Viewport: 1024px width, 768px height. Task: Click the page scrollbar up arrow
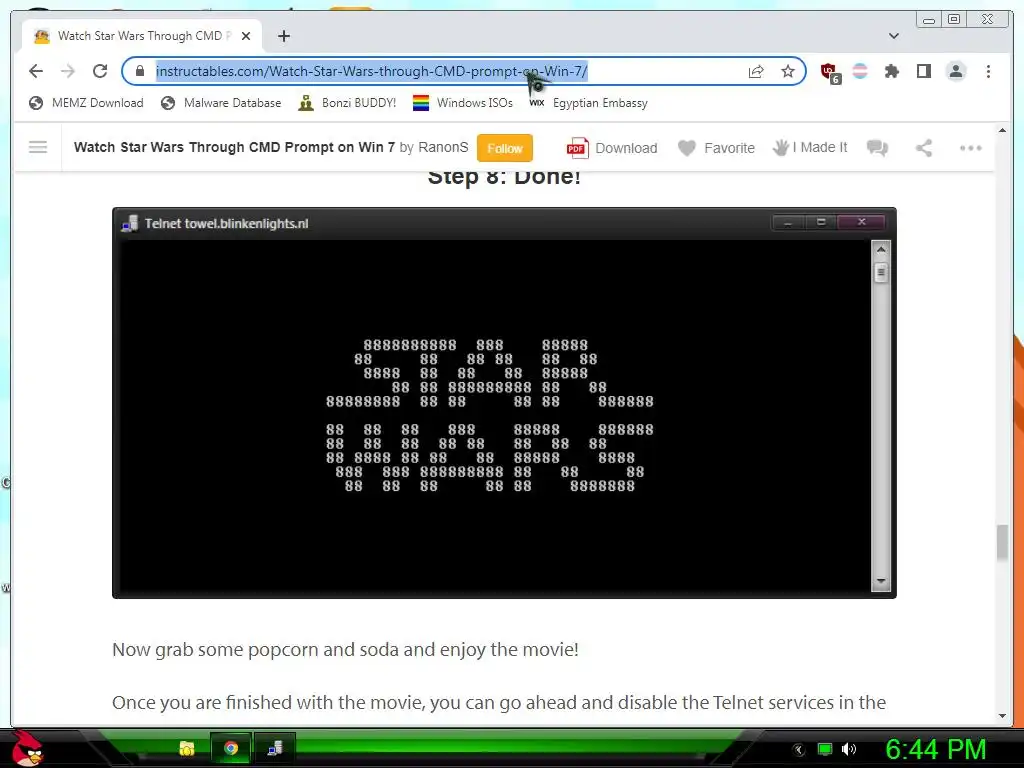1002,131
